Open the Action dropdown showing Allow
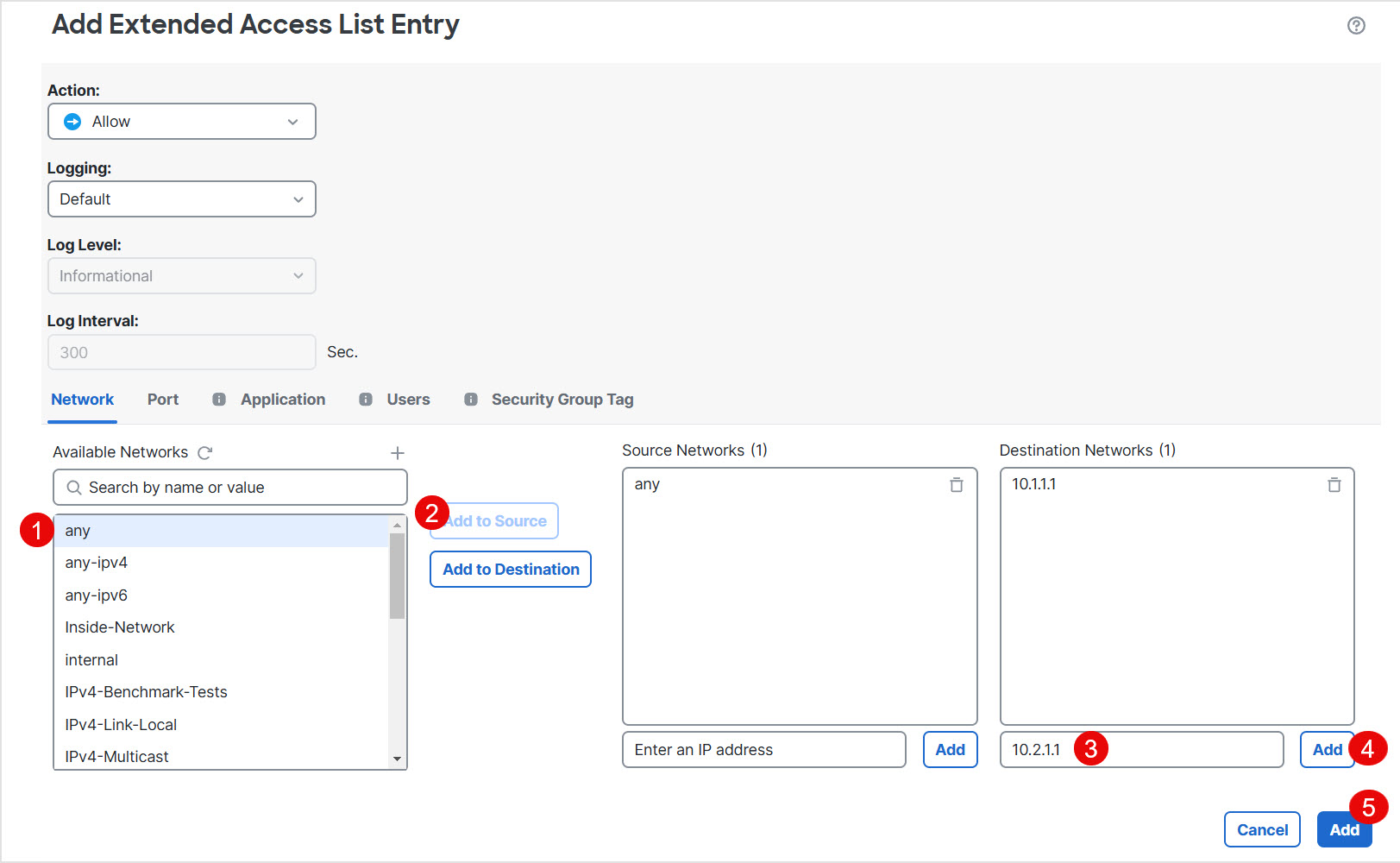This screenshot has width=1400, height=863. [x=182, y=122]
